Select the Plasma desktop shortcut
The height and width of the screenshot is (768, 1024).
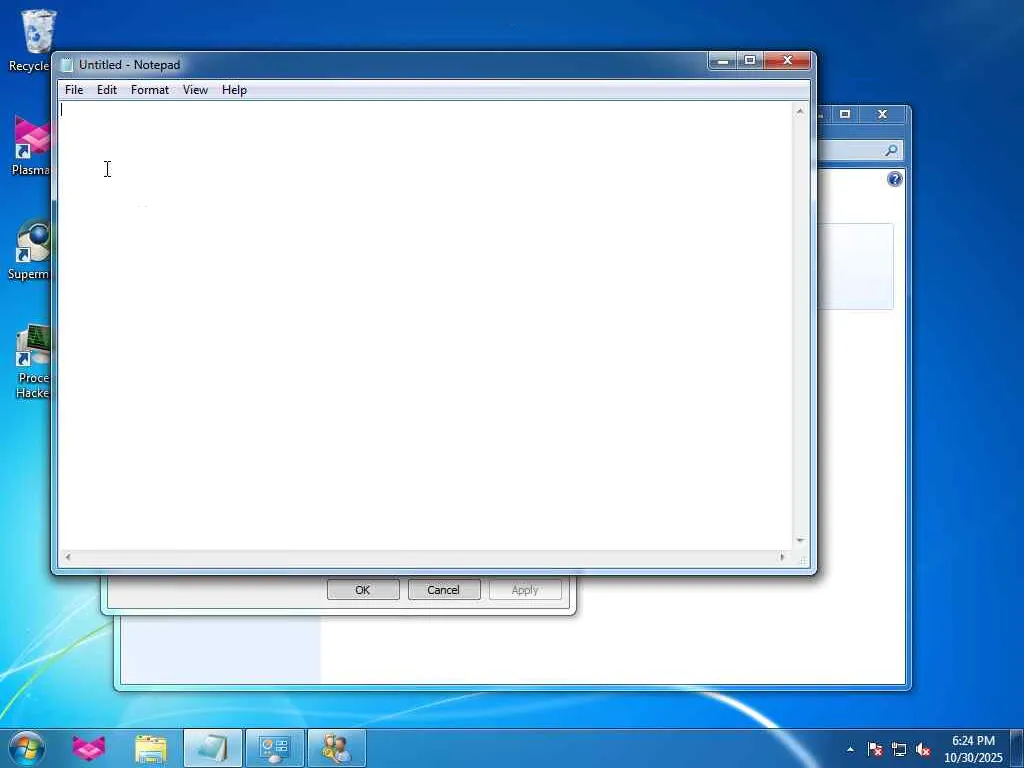(x=30, y=146)
